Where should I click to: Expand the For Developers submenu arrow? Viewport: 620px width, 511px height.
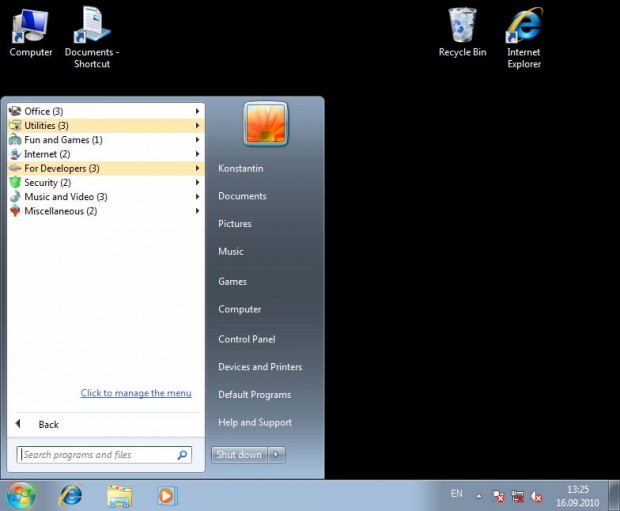coord(197,168)
